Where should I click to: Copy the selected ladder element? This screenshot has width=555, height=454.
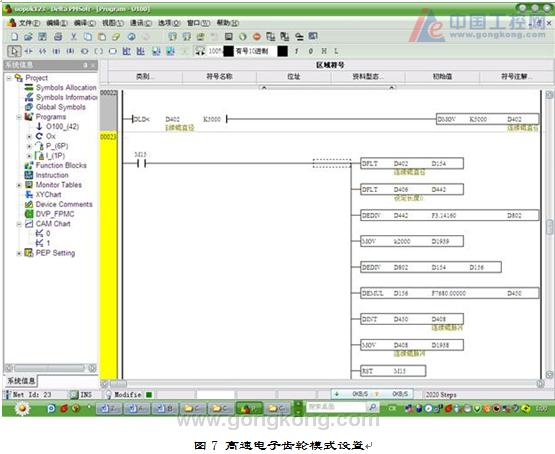88,36
